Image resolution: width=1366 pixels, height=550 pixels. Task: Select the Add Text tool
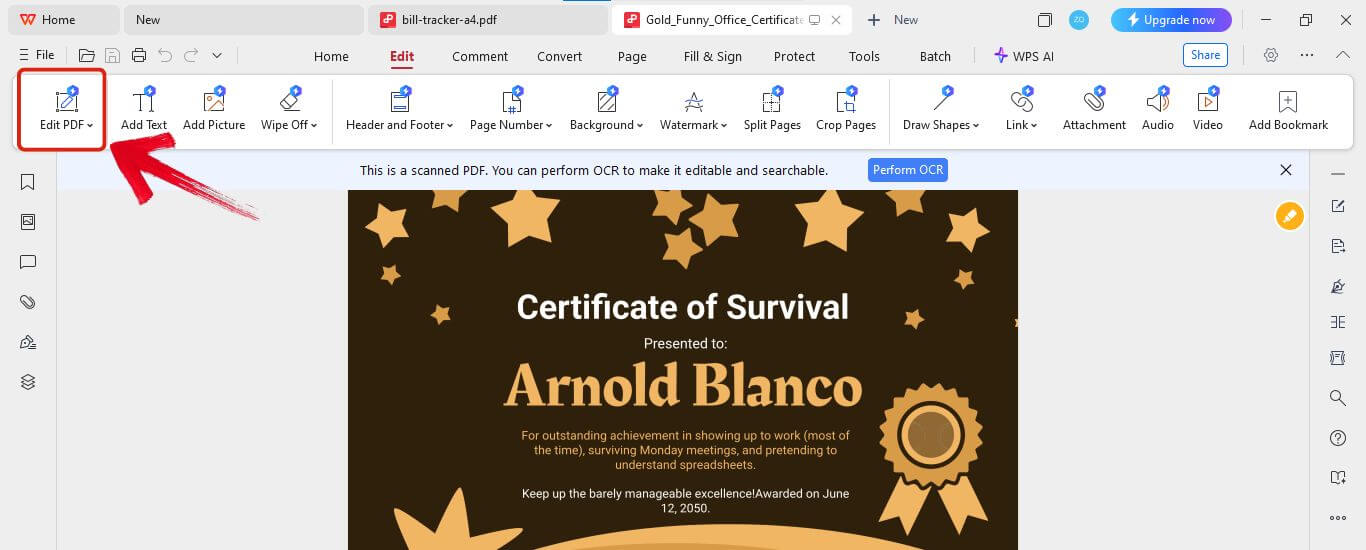point(144,109)
